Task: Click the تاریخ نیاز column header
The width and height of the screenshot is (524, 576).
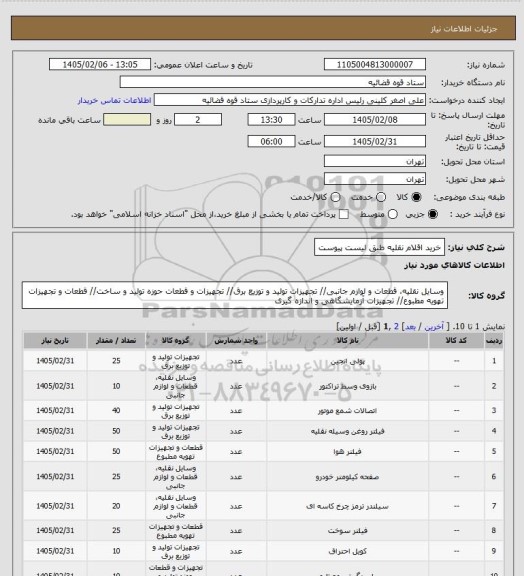Action: pyautogui.click(x=55, y=341)
